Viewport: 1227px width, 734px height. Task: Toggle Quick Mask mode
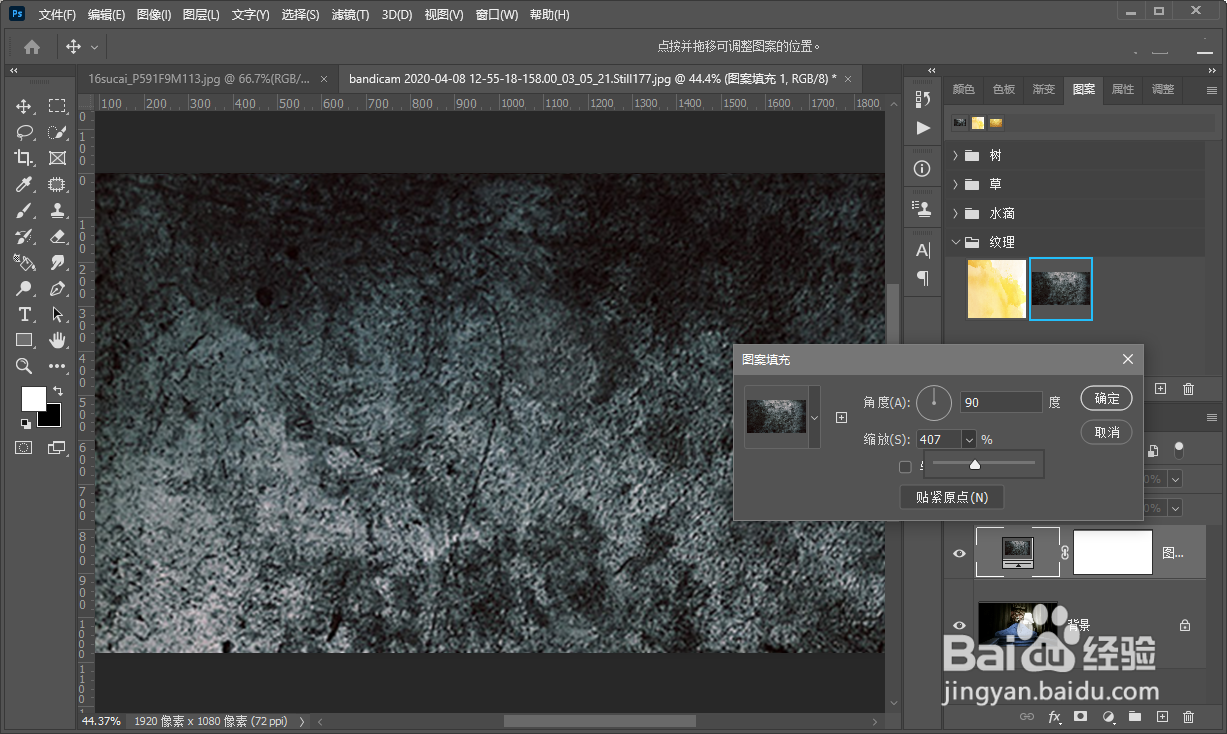click(24, 448)
